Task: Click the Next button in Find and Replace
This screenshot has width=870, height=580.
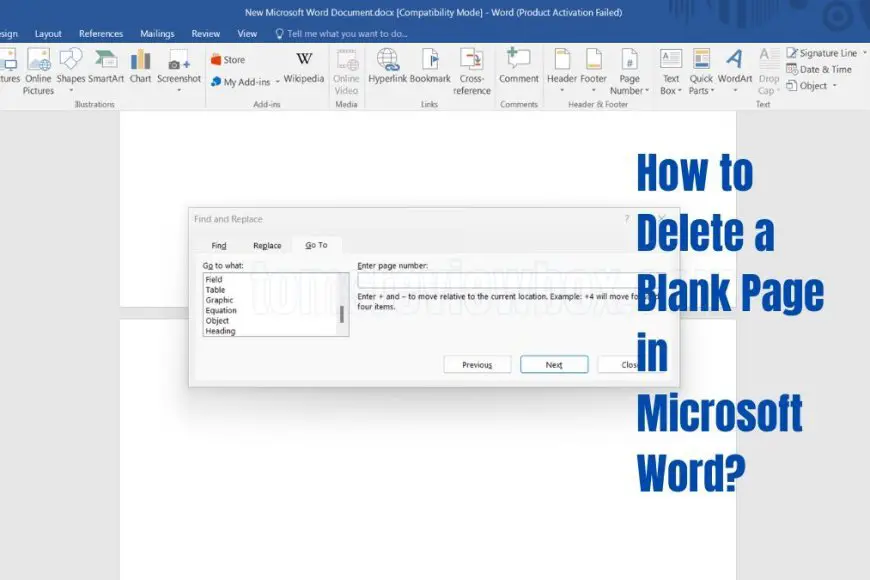Action: pyautogui.click(x=553, y=364)
